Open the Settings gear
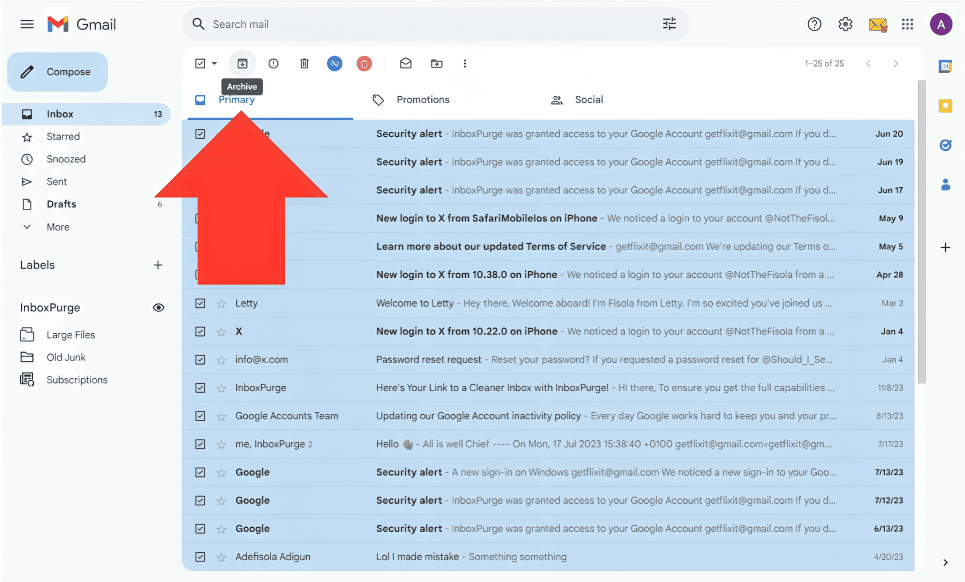 (845, 24)
